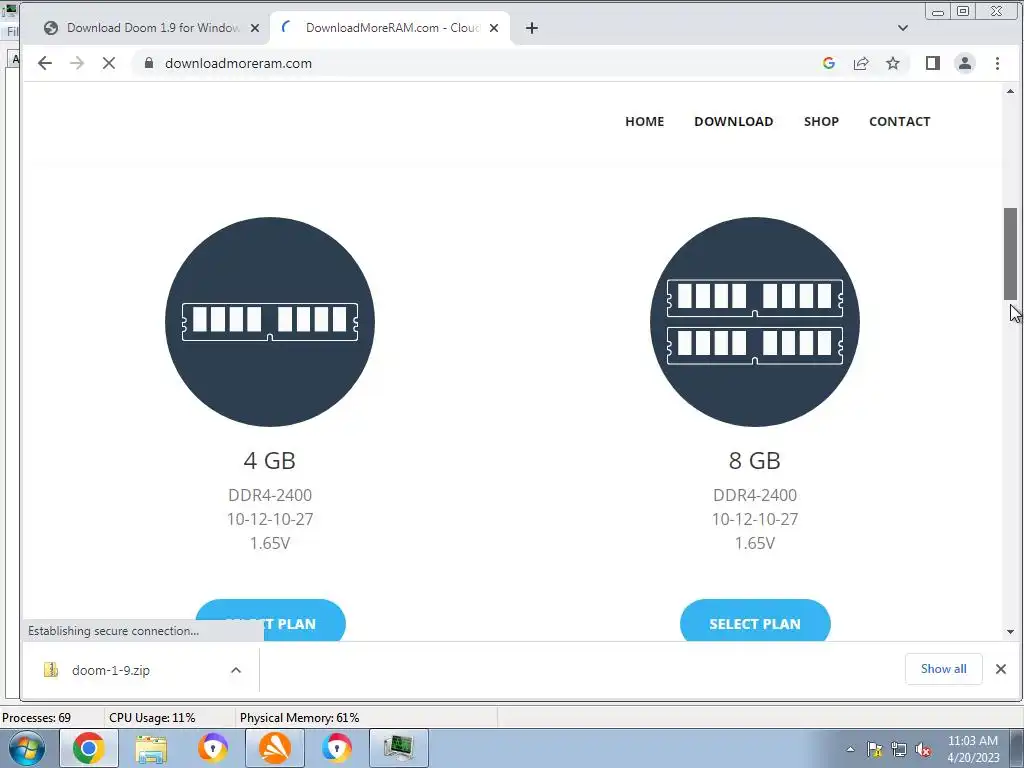Open the DOWNLOAD nav link
Image resolution: width=1024 pixels, height=768 pixels.
pos(733,121)
